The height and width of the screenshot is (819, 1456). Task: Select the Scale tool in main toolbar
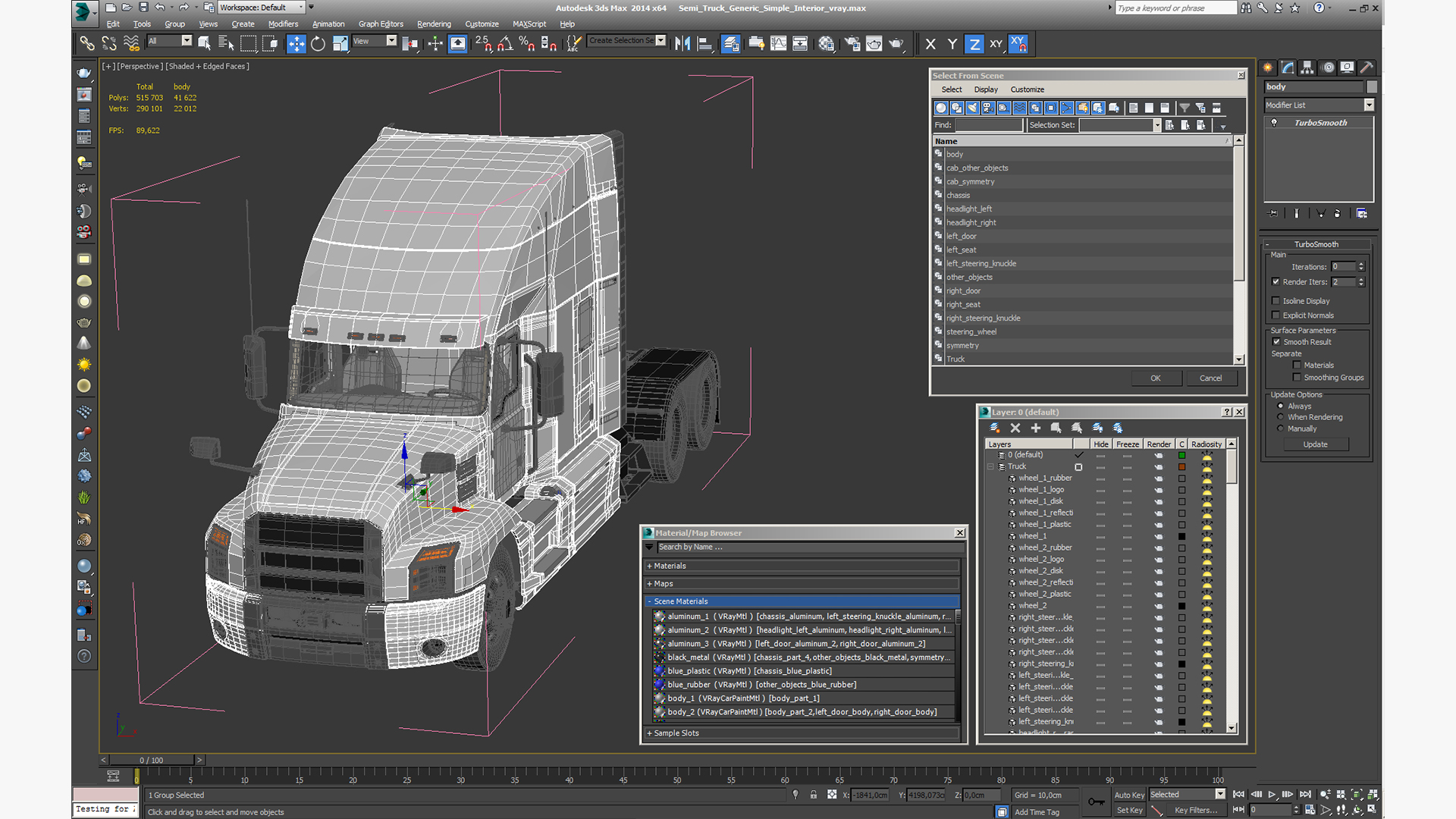click(x=340, y=44)
